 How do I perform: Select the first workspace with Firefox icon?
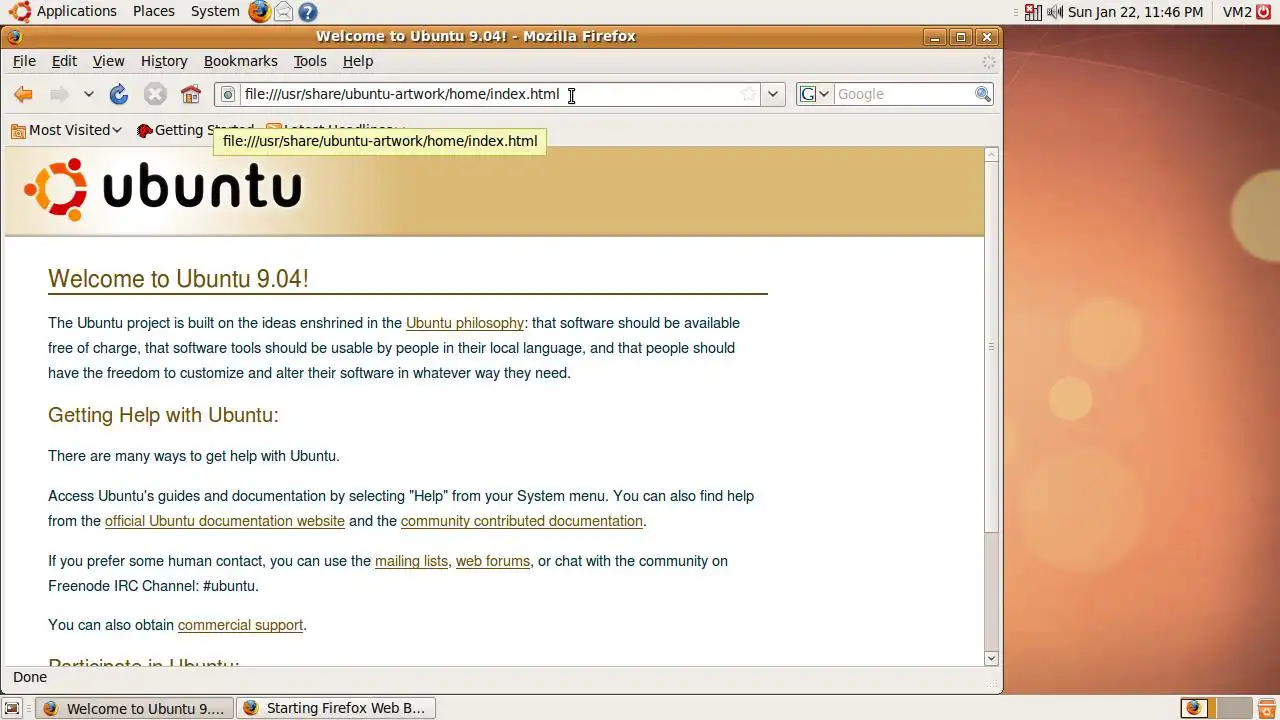[x=1198, y=708]
